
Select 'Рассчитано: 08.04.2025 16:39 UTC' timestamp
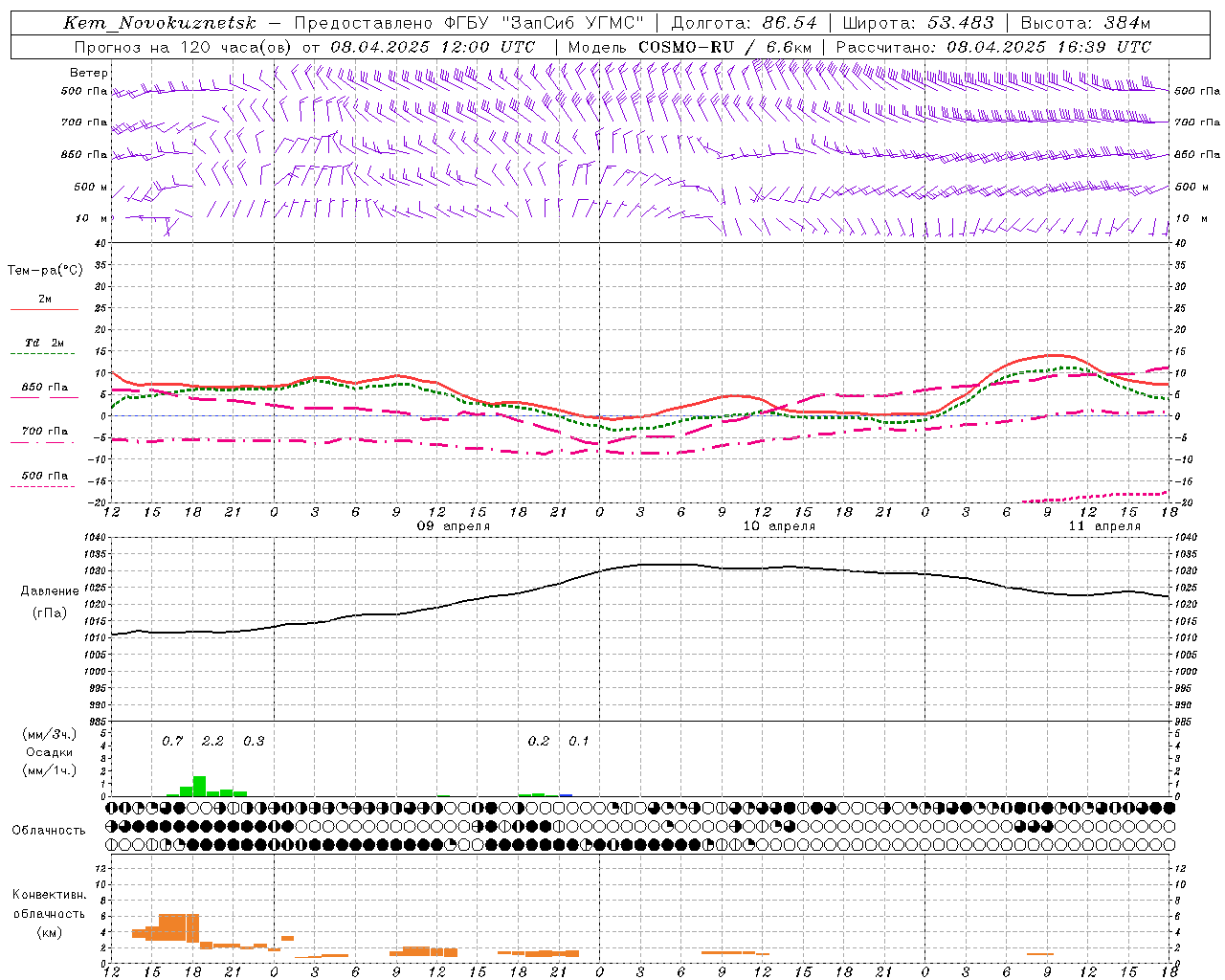pos(993,47)
